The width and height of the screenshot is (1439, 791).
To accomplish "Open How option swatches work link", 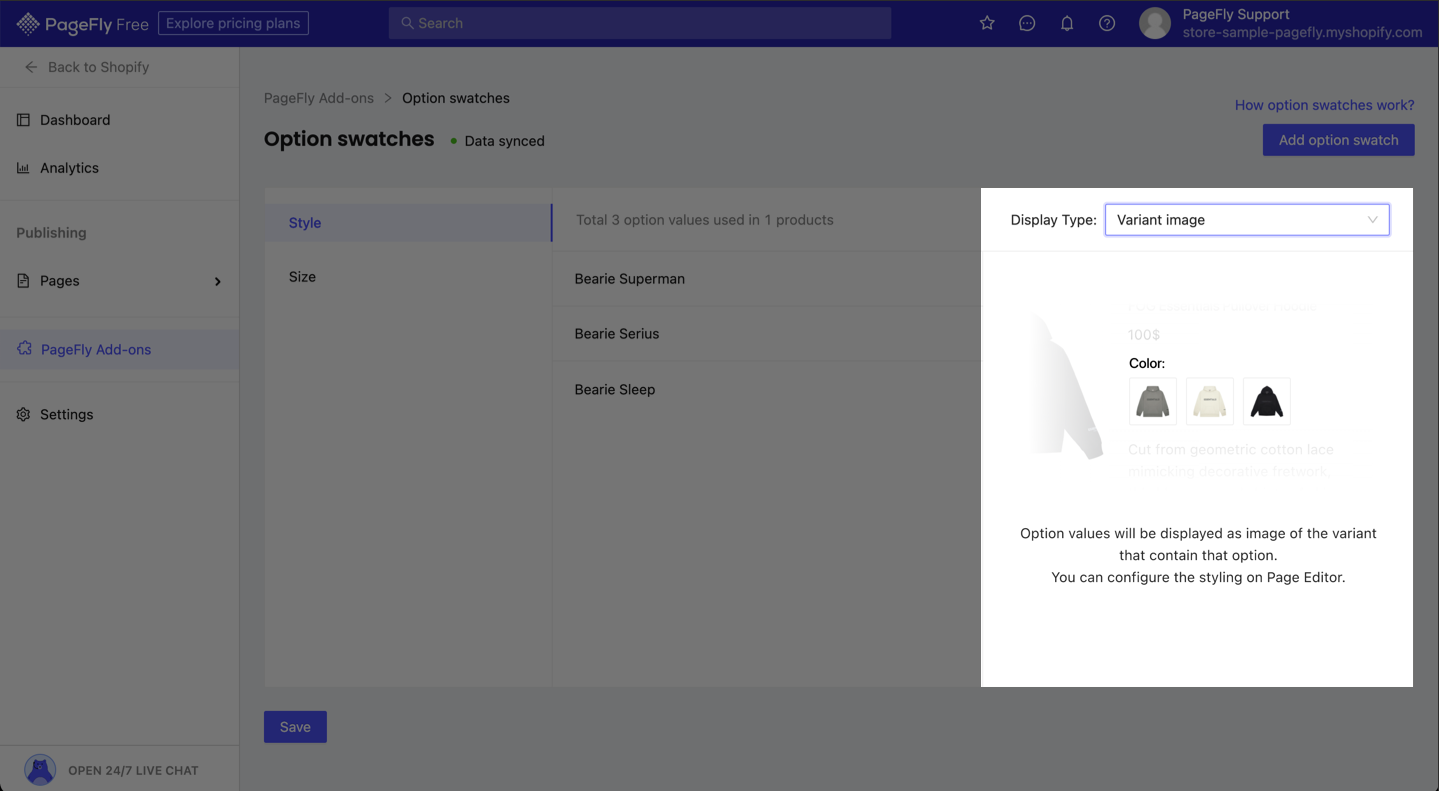I will coord(1324,105).
